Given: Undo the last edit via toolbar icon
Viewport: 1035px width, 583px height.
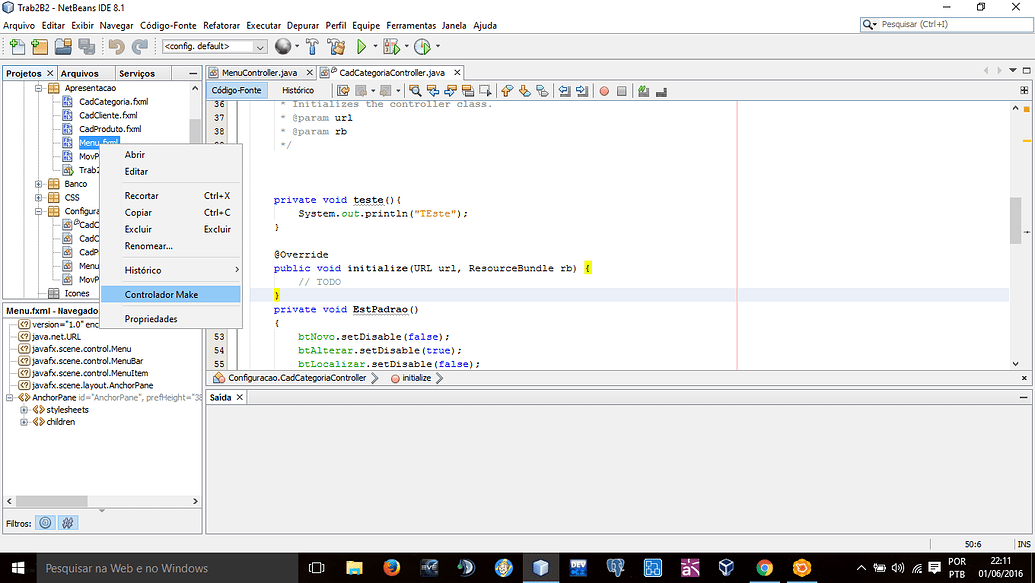Looking at the screenshot, I should click(119, 45).
